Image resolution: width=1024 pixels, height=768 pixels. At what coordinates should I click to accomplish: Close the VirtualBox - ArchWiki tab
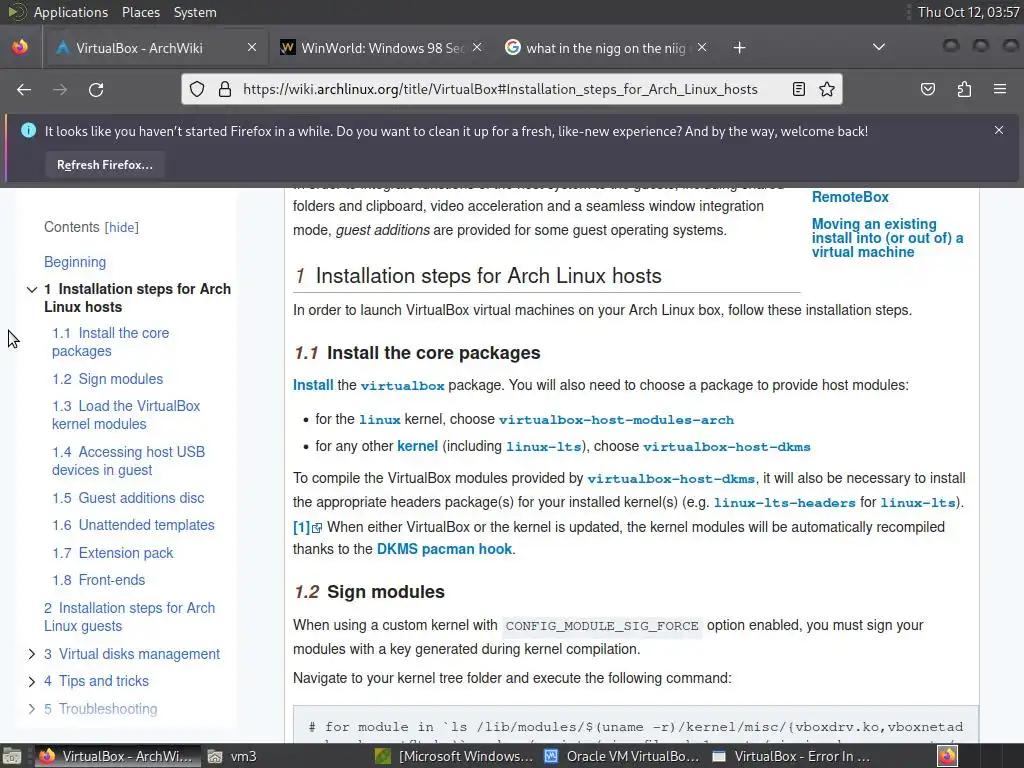251,47
